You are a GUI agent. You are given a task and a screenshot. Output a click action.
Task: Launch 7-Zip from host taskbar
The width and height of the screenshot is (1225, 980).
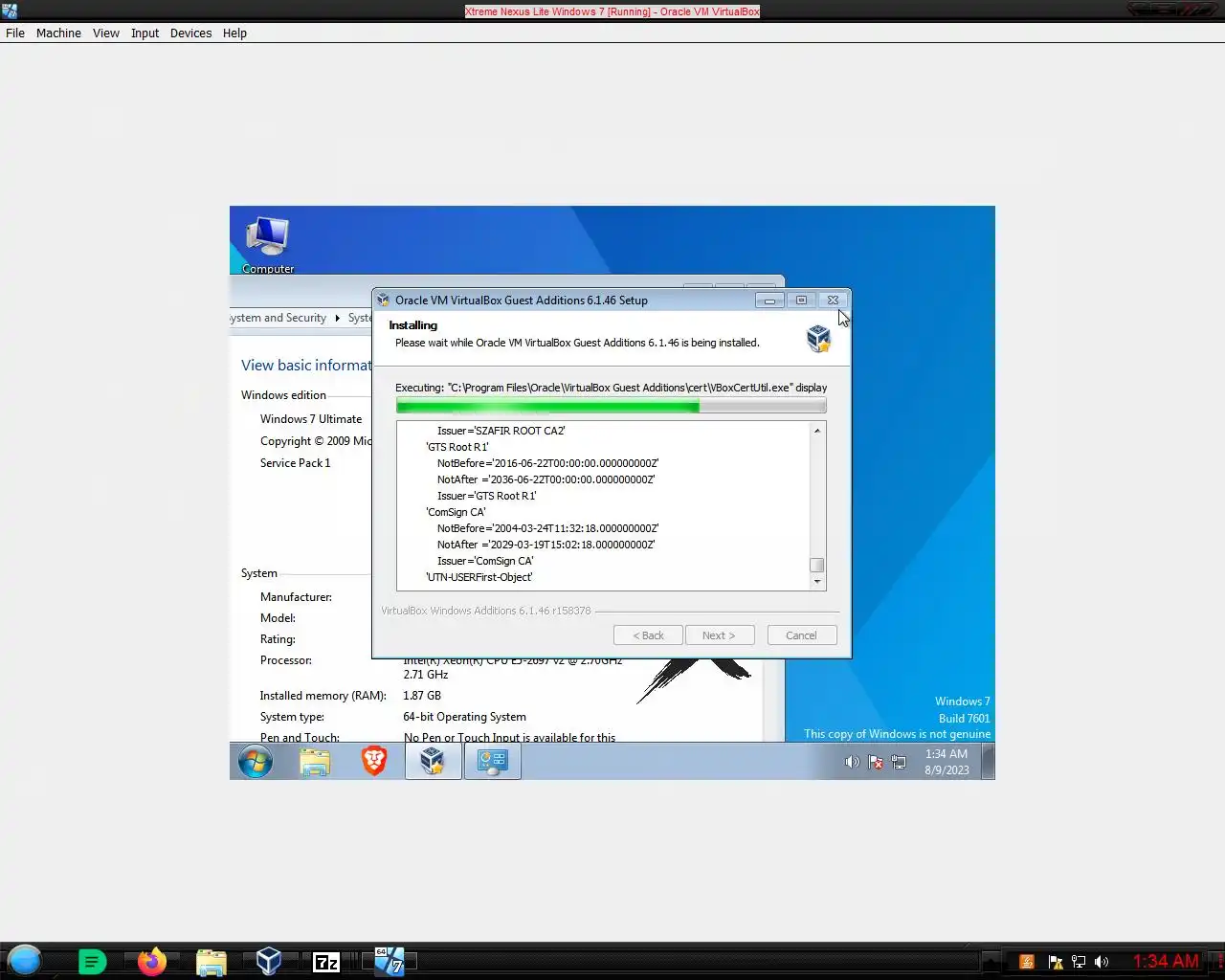pyautogui.click(x=326, y=962)
